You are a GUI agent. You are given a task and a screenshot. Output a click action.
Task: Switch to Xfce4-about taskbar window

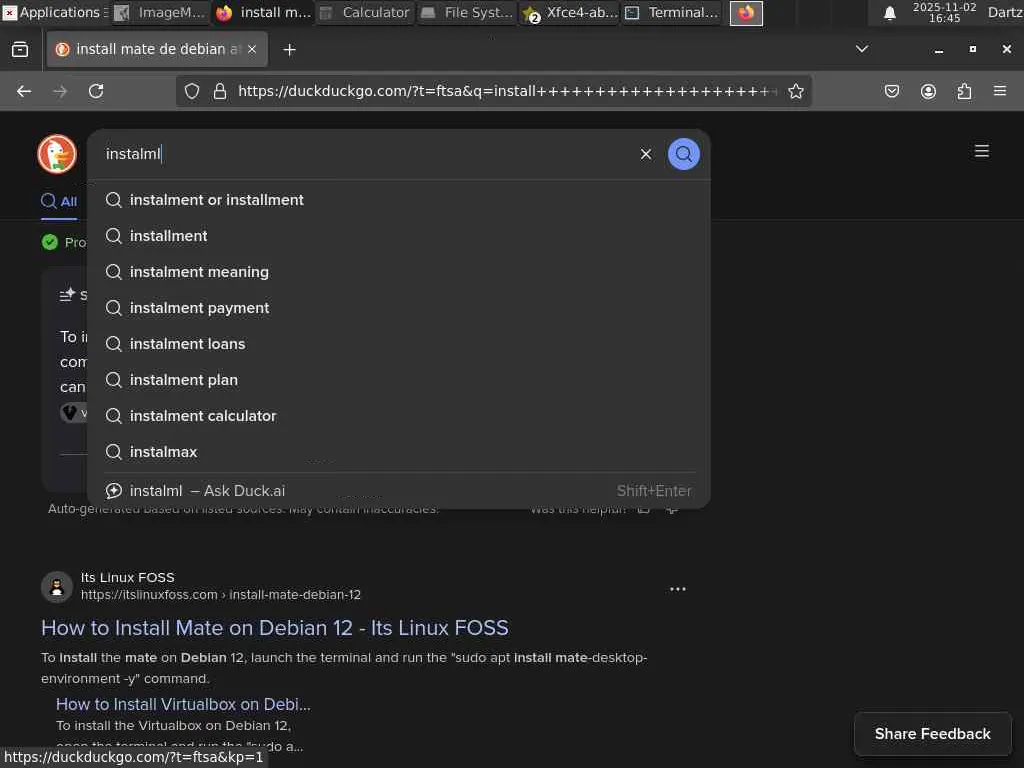(x=569, y=12)
